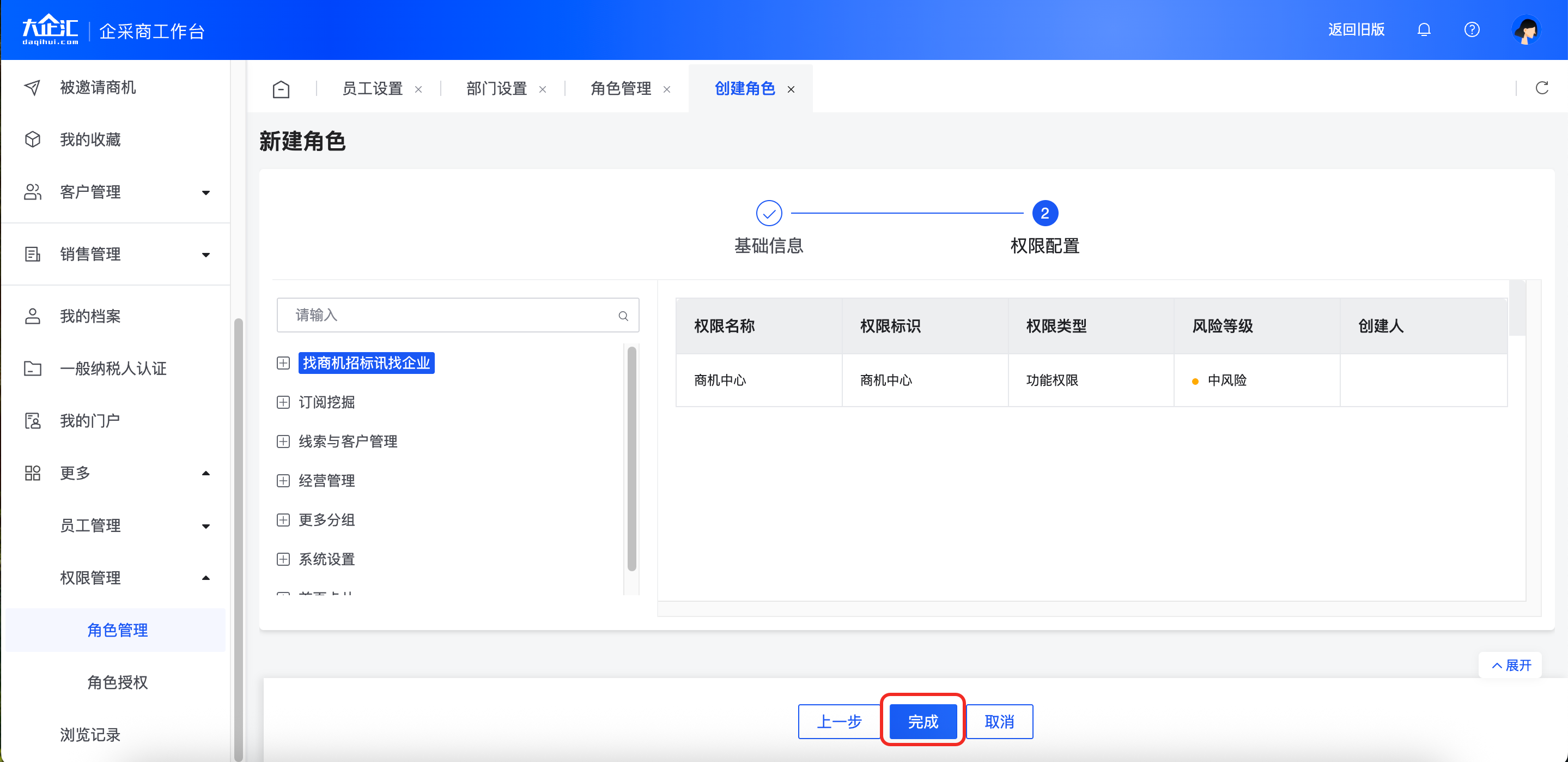This screenshot has width=1568, height=762.
Task: Click the 上一步 button
Action: pyautogui.click(x=840, y=721)
